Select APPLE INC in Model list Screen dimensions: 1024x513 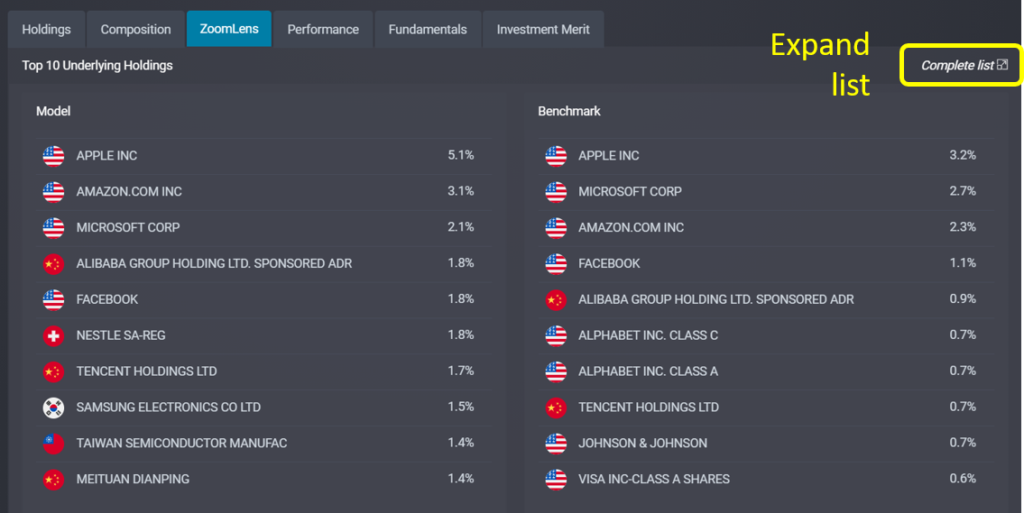106,156
